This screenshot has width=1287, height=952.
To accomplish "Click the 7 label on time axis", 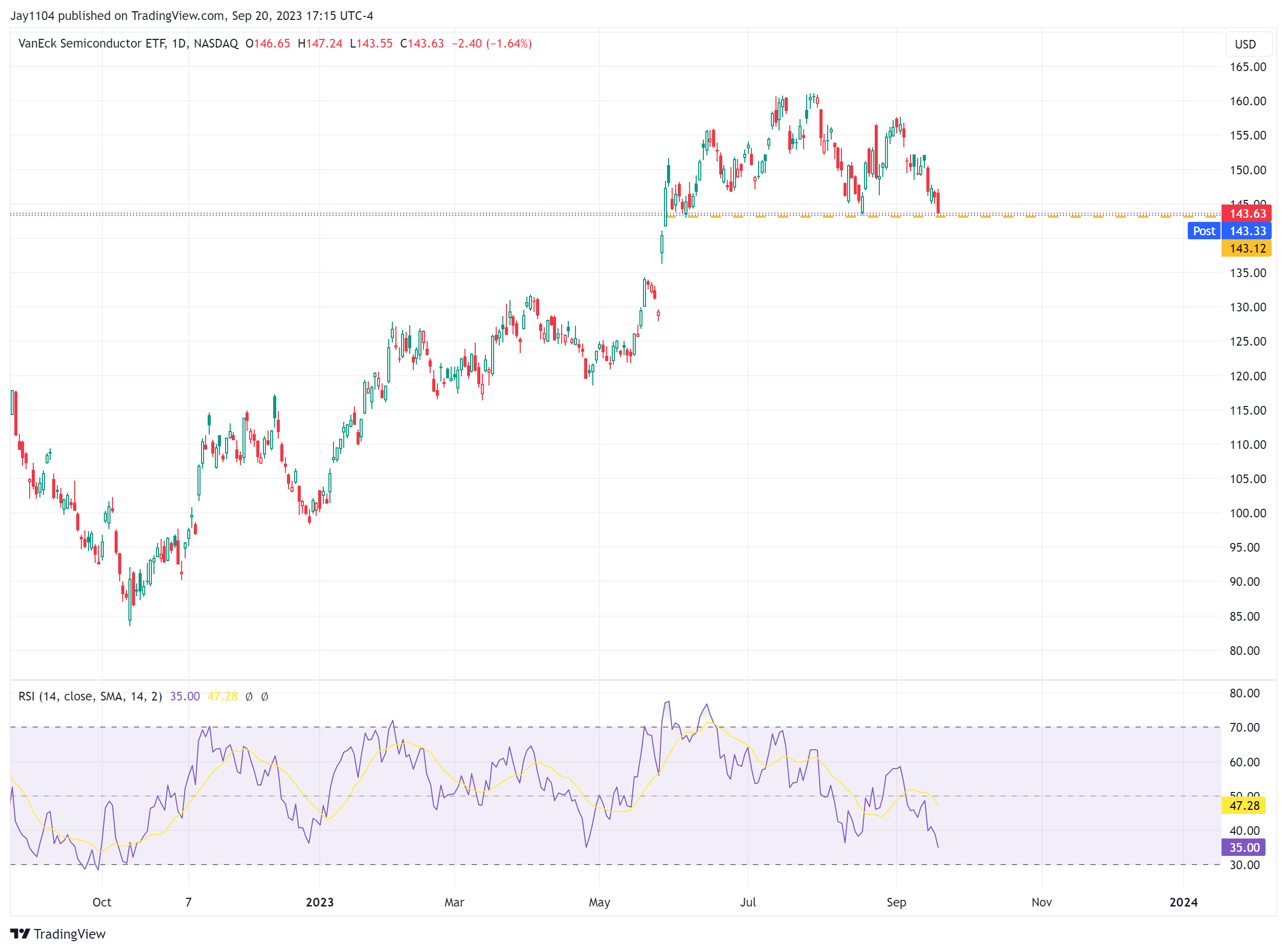I will 189,902.
